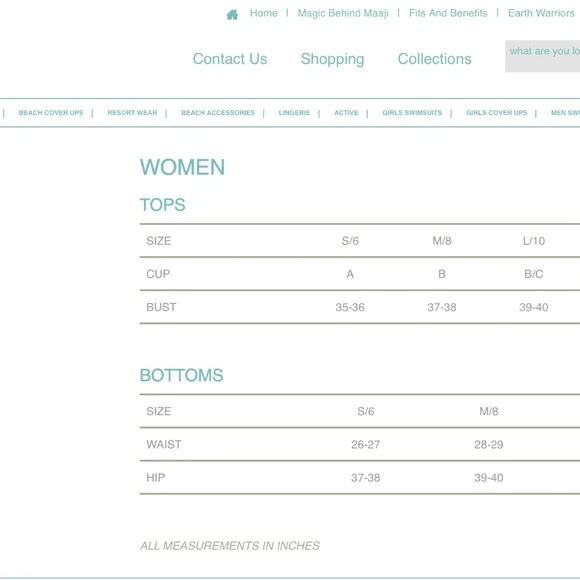580x580 pixels.
Task: Open the Contact Us menu
Action: coord(230,59)
